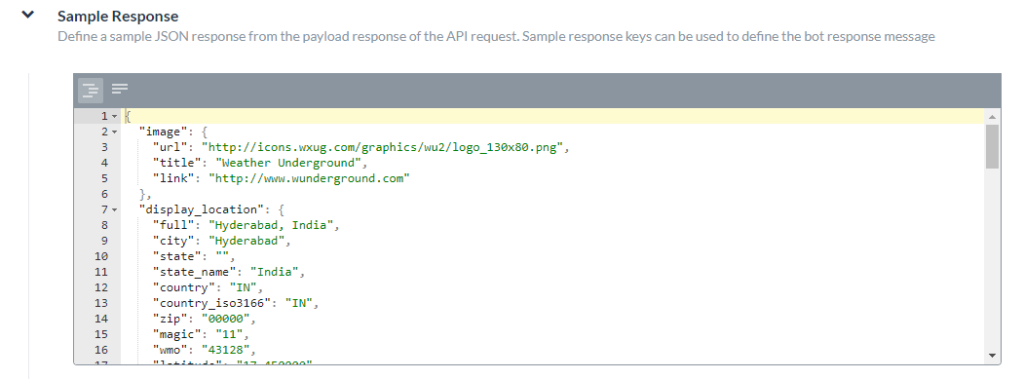The image size is (1024, 379).
Task: Click the beautify/indent format icon in editor toolbar
Action: pos(91,90)
